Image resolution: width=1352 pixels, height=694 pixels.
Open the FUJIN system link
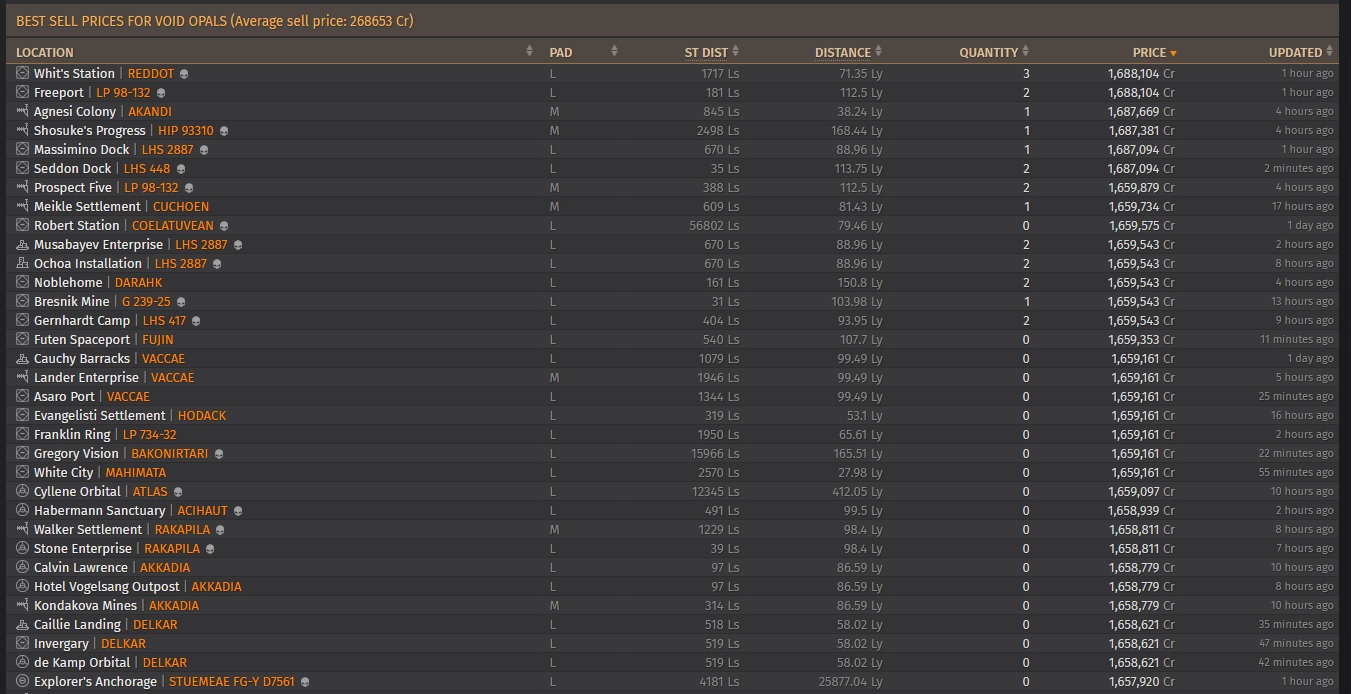pos(158,339)
